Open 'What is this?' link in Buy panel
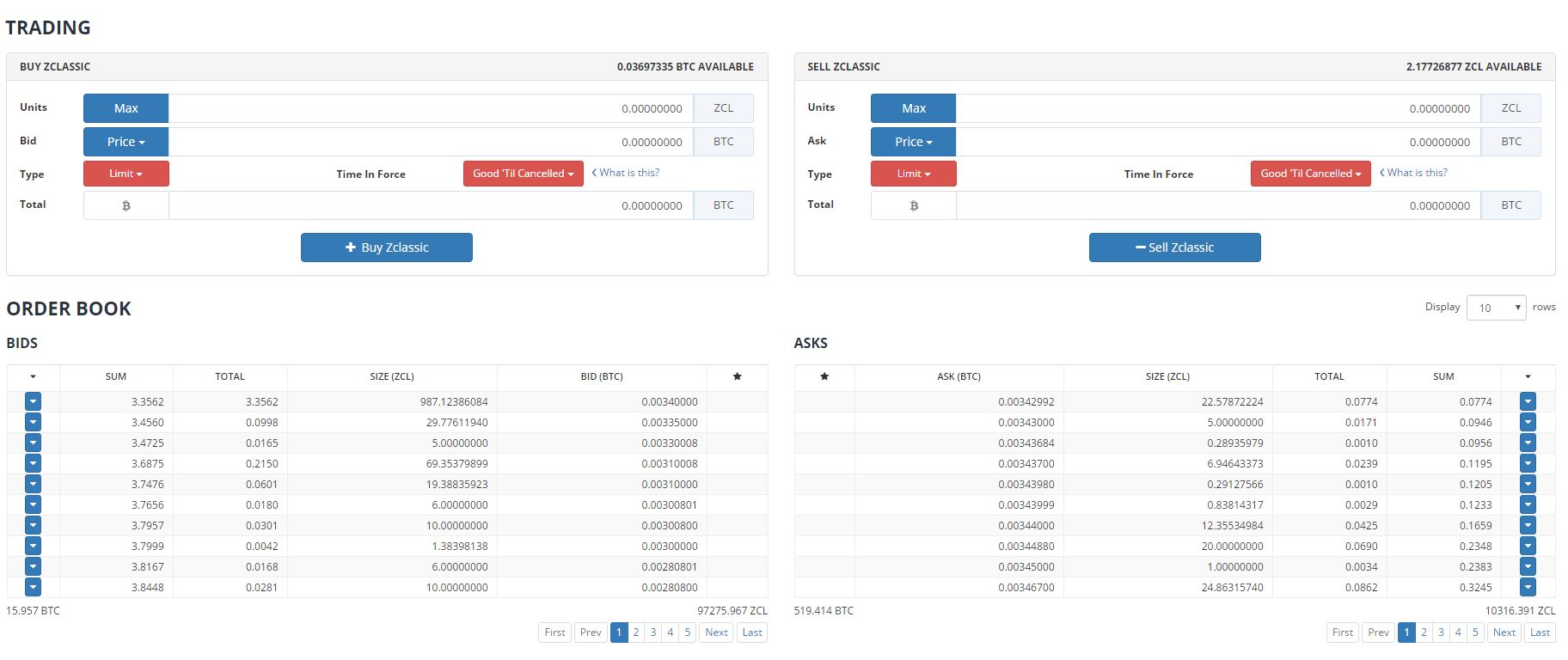 pos(626,173)
